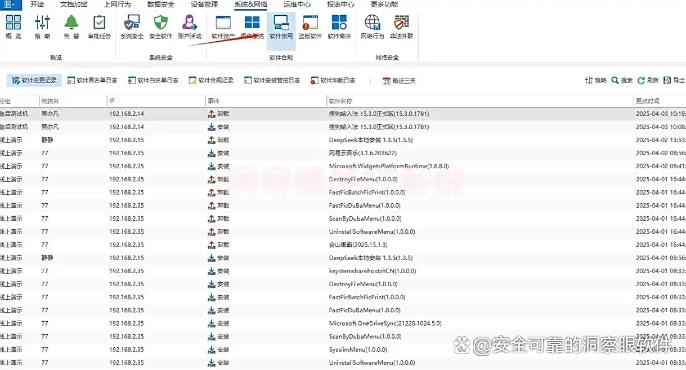Viewport: 686px width, 370px height.
Task: Open the 更多功能 ribbon tab
Action: pos(384,4)
